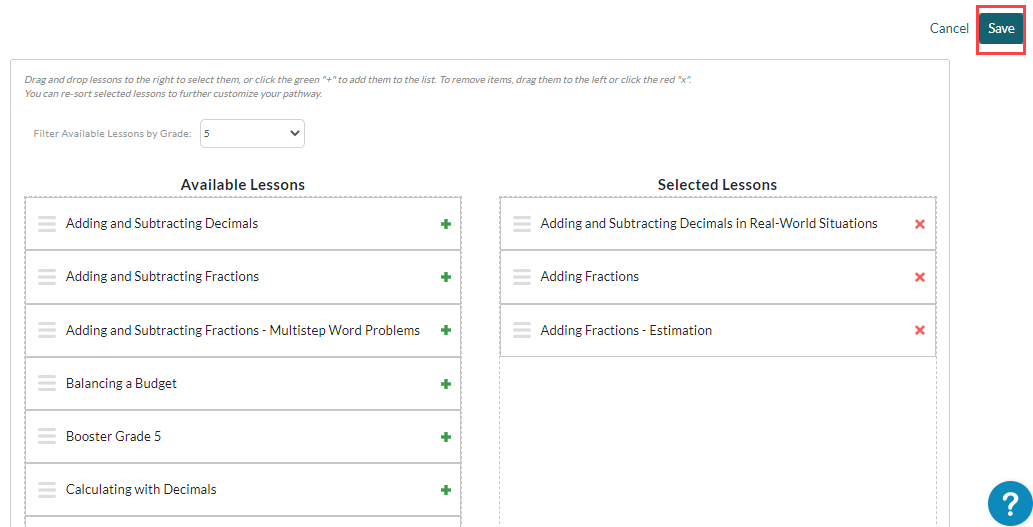Add Multistep Word Problems lesson with plus

click(x=446, y=330)
